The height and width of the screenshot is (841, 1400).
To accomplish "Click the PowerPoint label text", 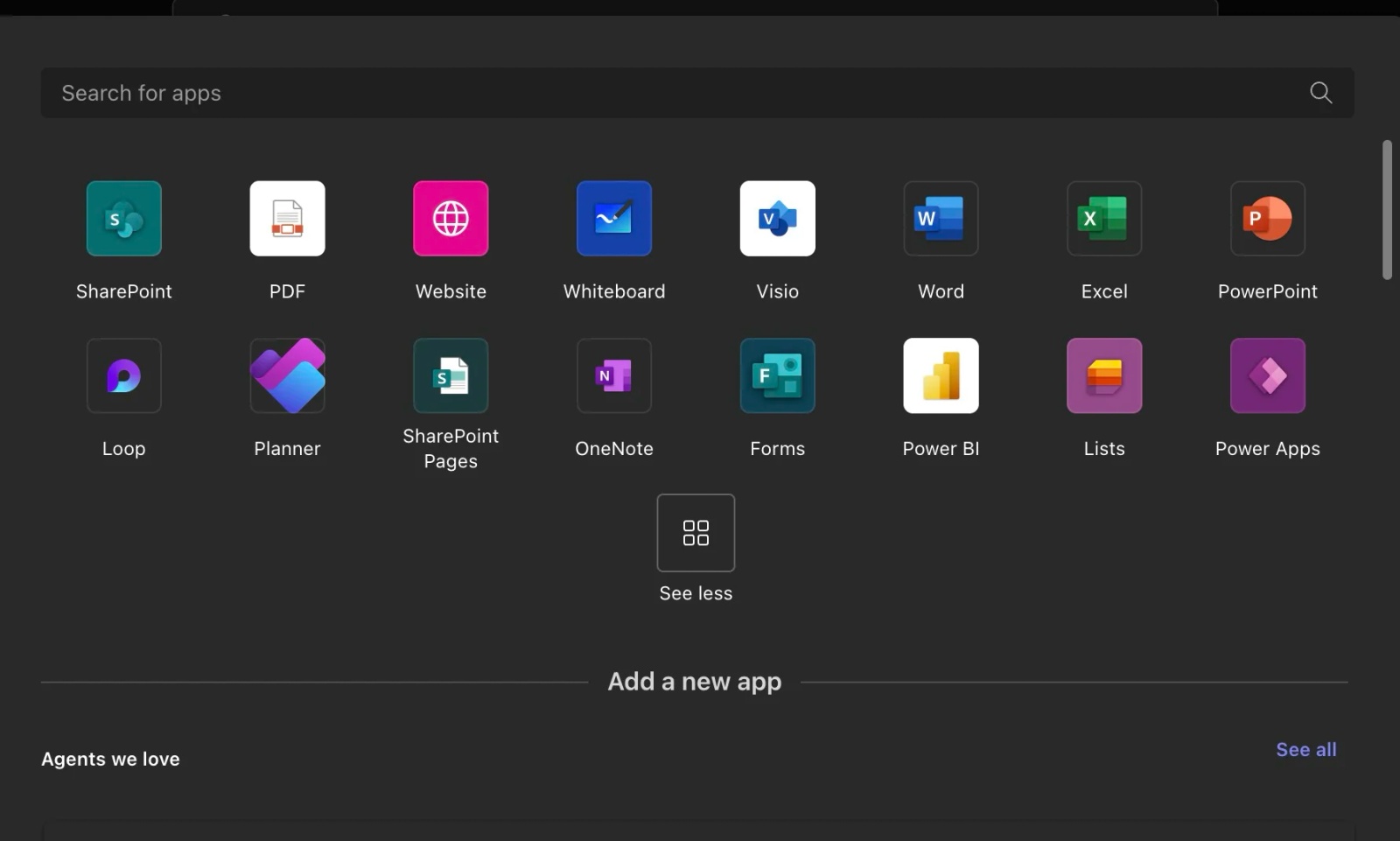I will click(x=1268, y=291).
